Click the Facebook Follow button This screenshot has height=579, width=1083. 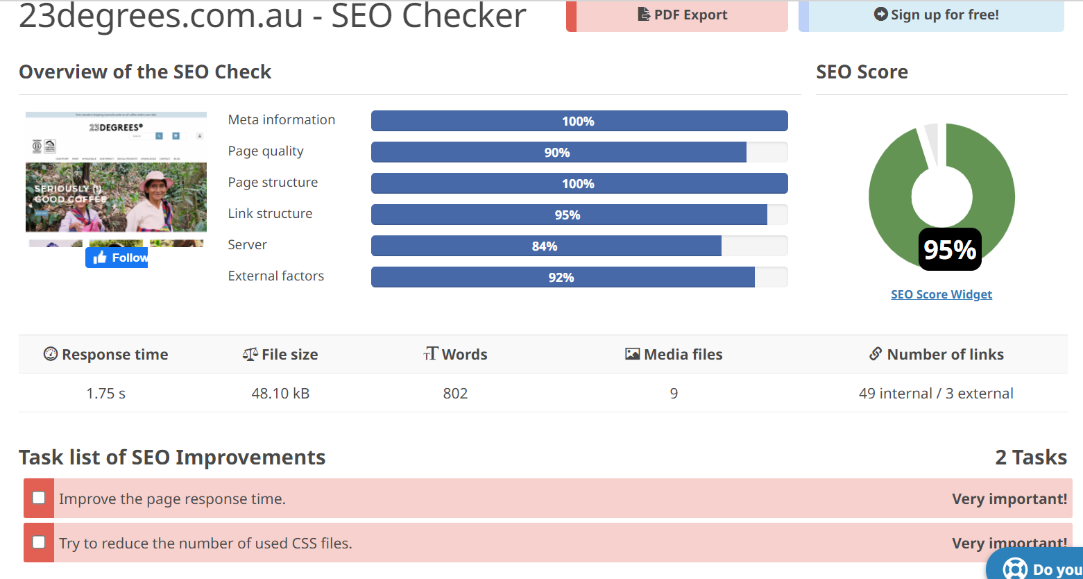click(x=117, y=258)
